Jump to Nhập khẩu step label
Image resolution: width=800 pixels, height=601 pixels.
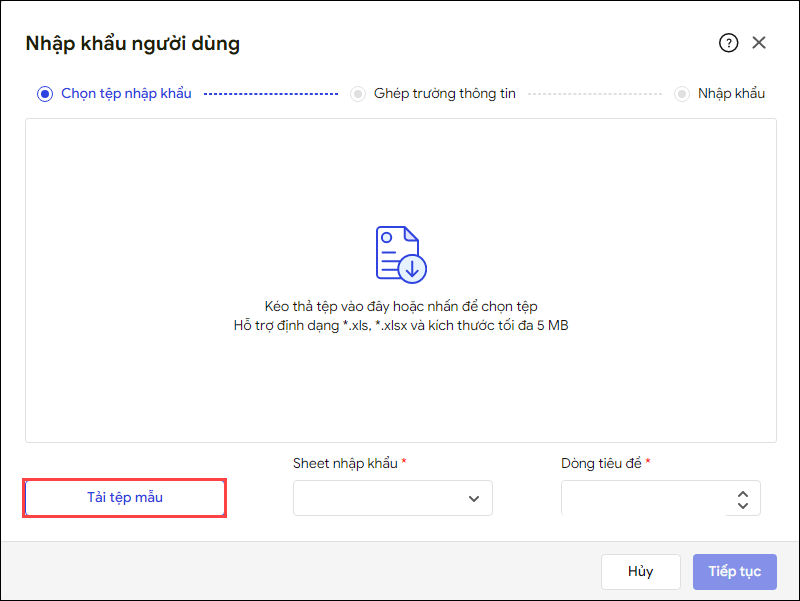[731, 94]
